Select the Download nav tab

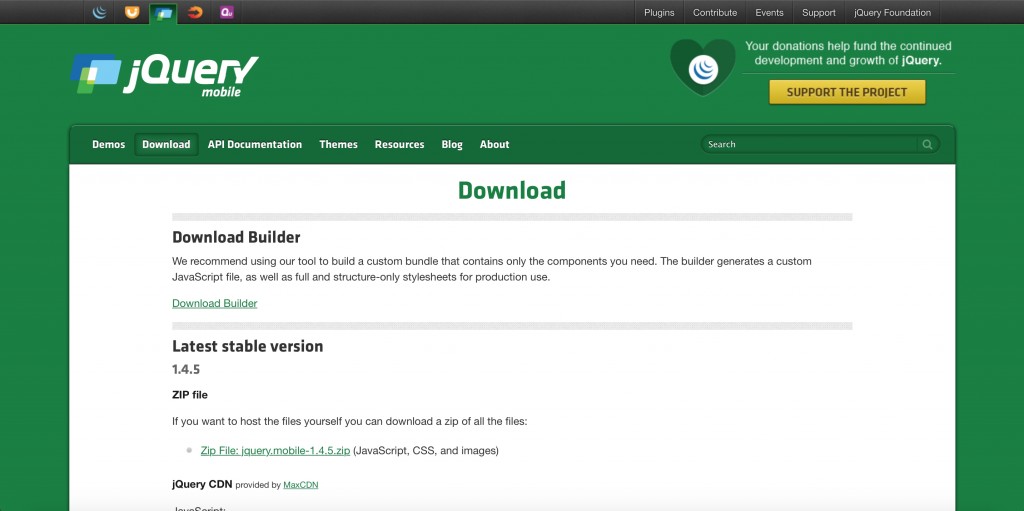[x=166, y=144]
